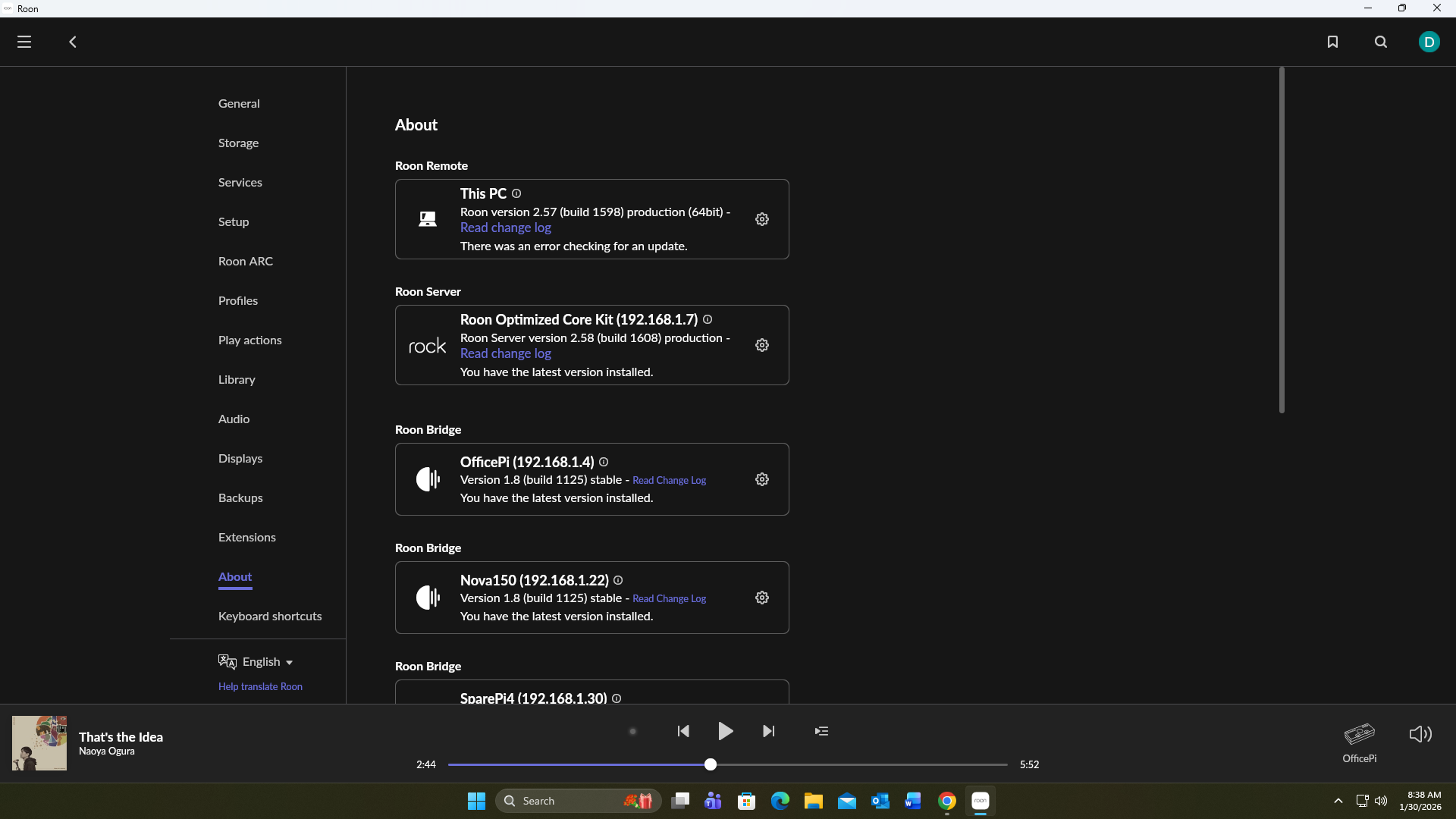Open the hamburger navigation menu
Viewport: 1456px width, 819px height.
click(x=24, y=42)
